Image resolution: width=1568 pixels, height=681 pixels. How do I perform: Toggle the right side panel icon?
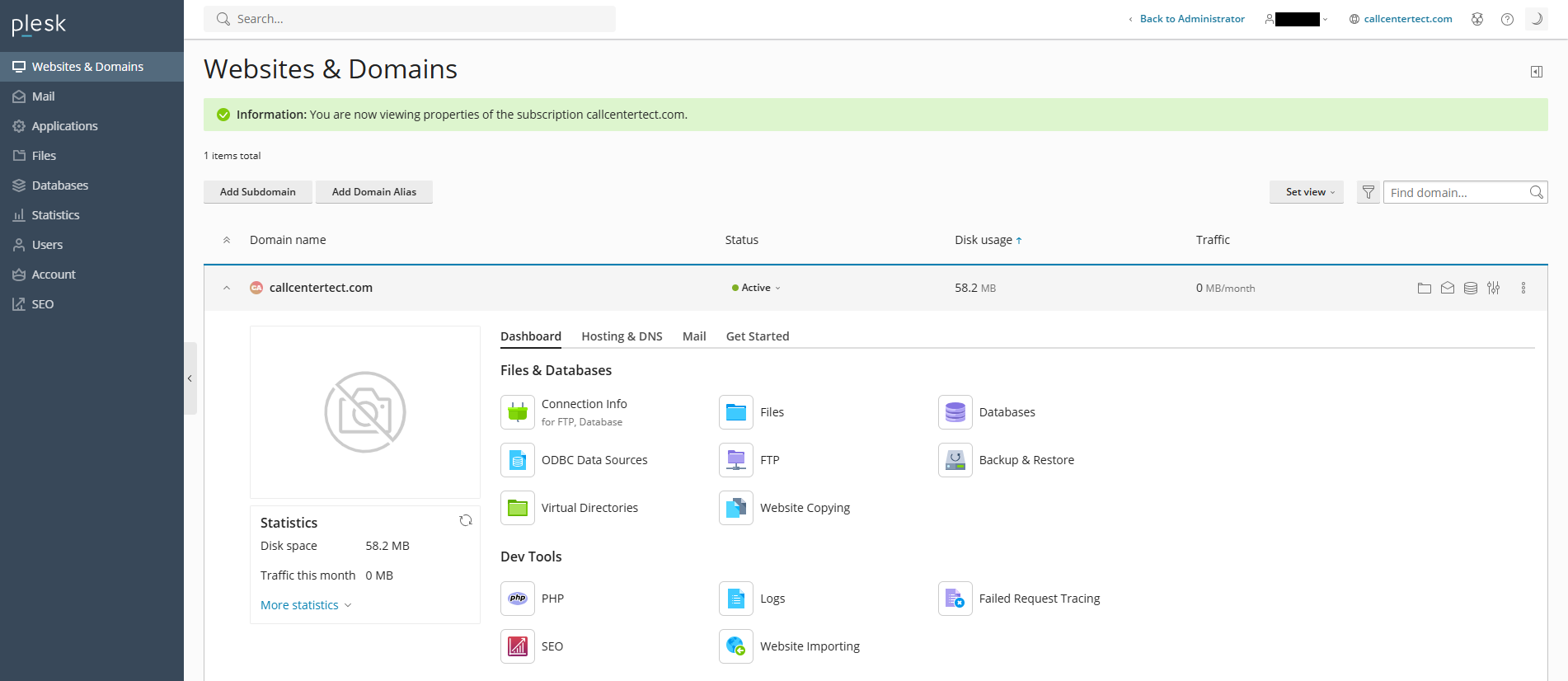[x=1536, y=72]
